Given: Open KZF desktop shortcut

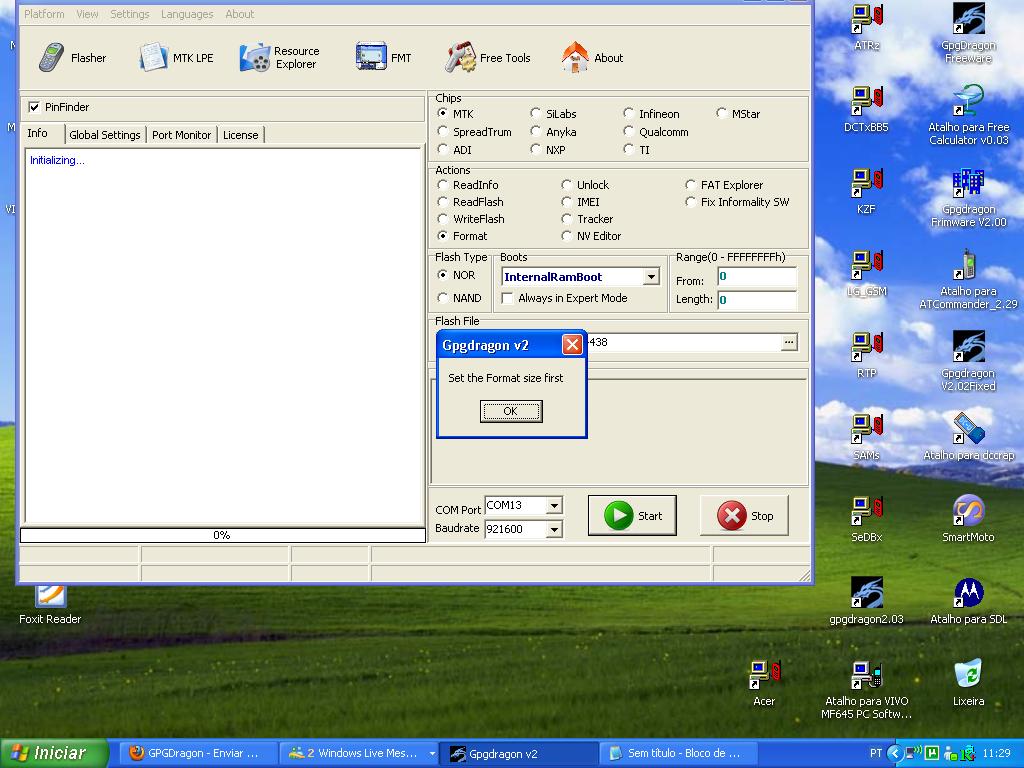Looking at the screenshot, I should (867, 191).
